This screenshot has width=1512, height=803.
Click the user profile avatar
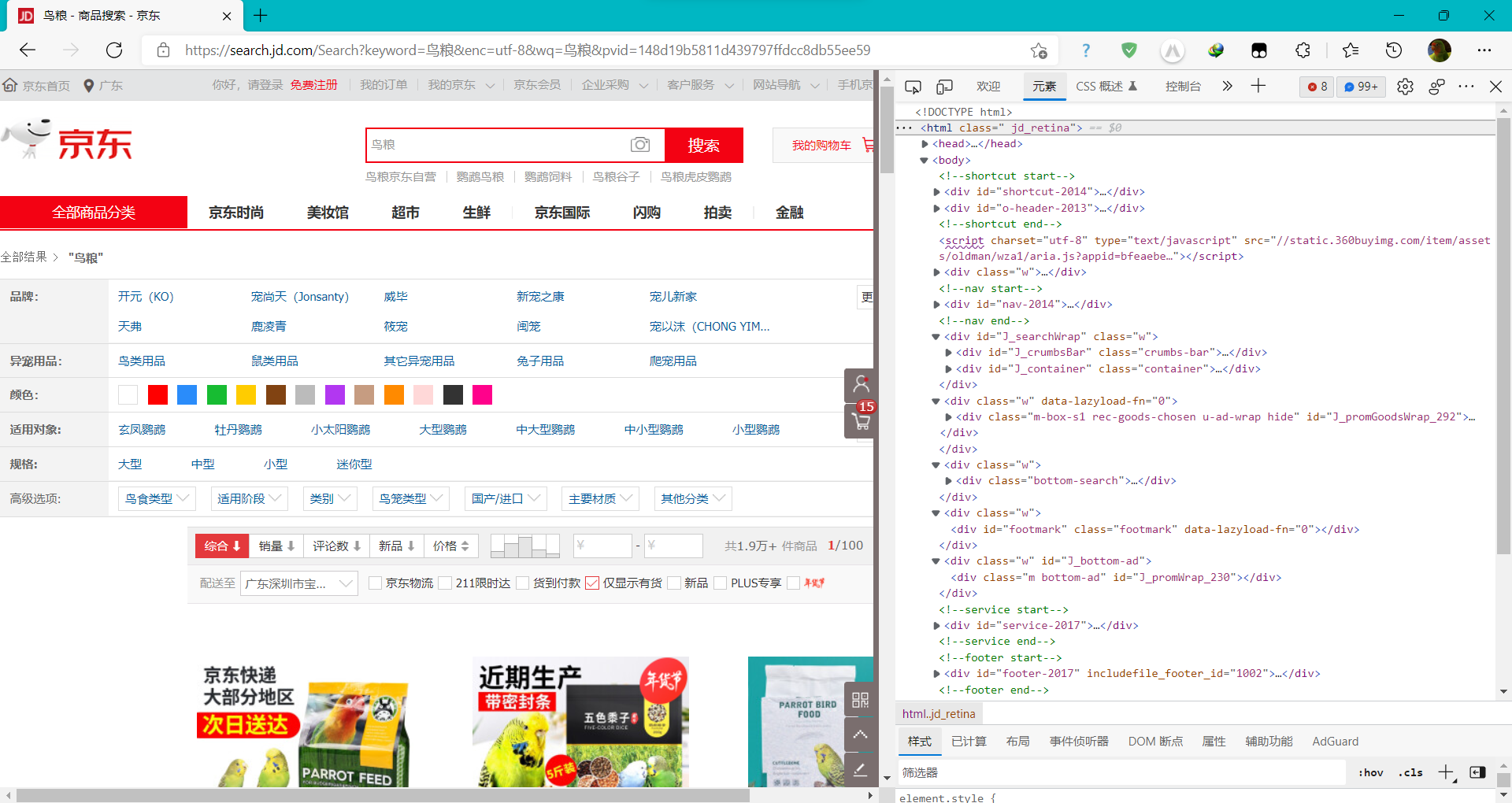click(x=1440, y=50)
